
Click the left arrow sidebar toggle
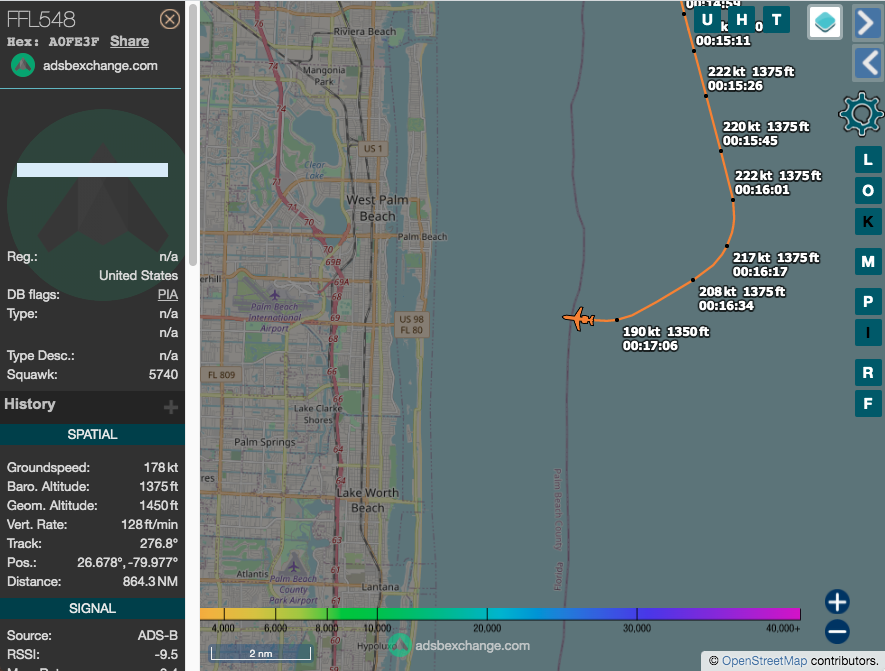pyautogui.click(x=868, y=63)
